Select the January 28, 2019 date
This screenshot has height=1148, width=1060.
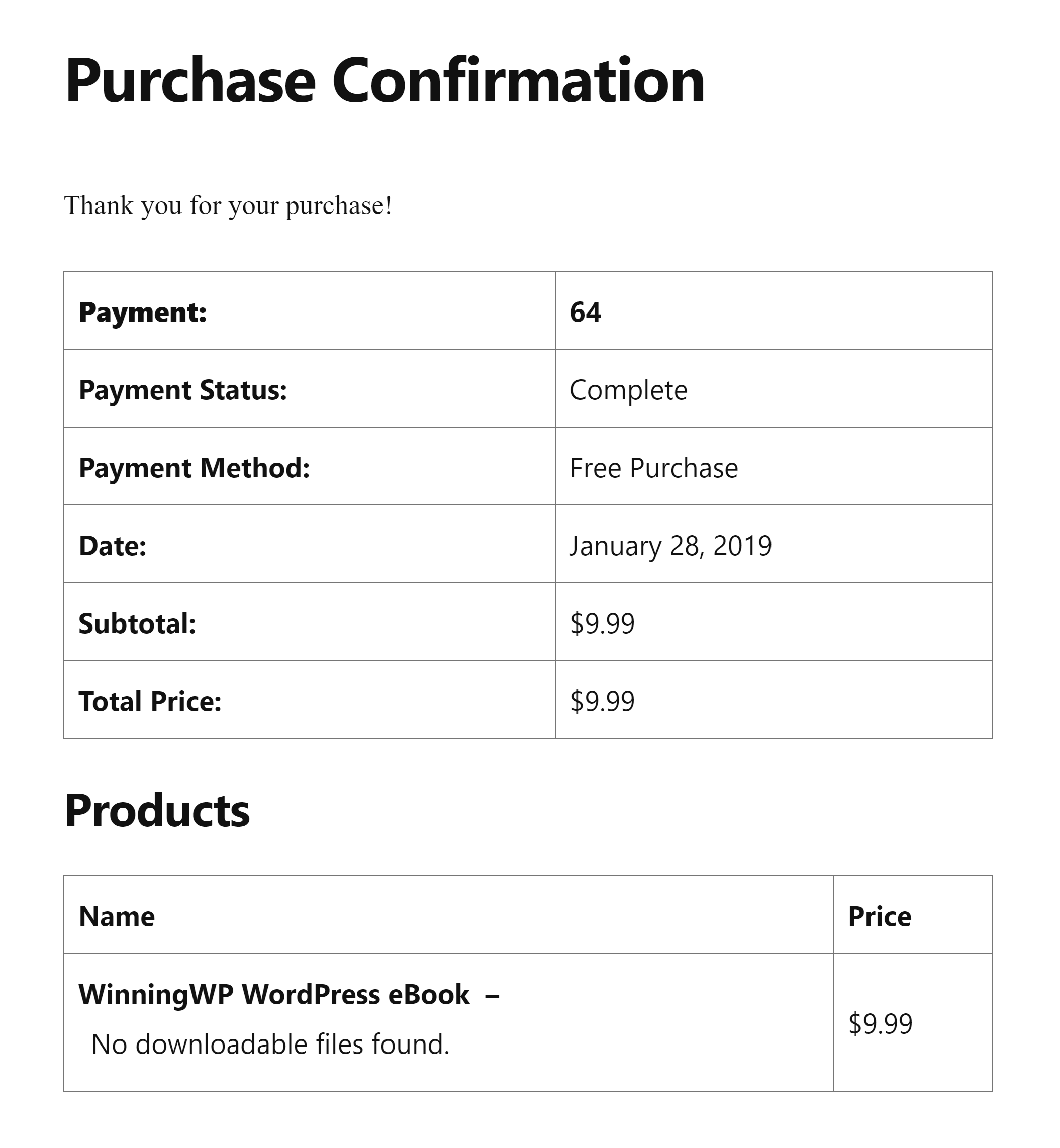coord(670,547)
